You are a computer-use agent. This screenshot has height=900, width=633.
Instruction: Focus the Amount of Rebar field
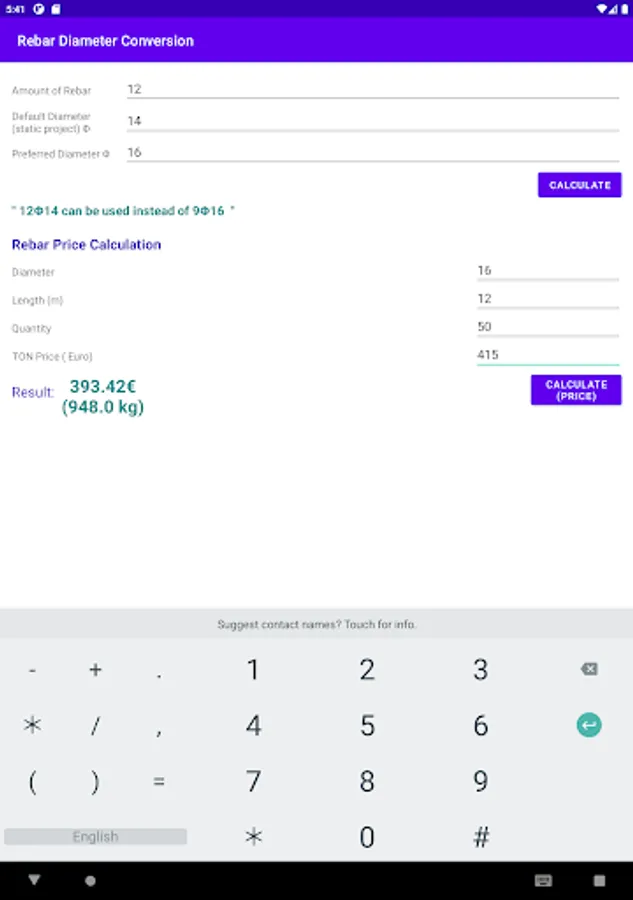point(372,89)
